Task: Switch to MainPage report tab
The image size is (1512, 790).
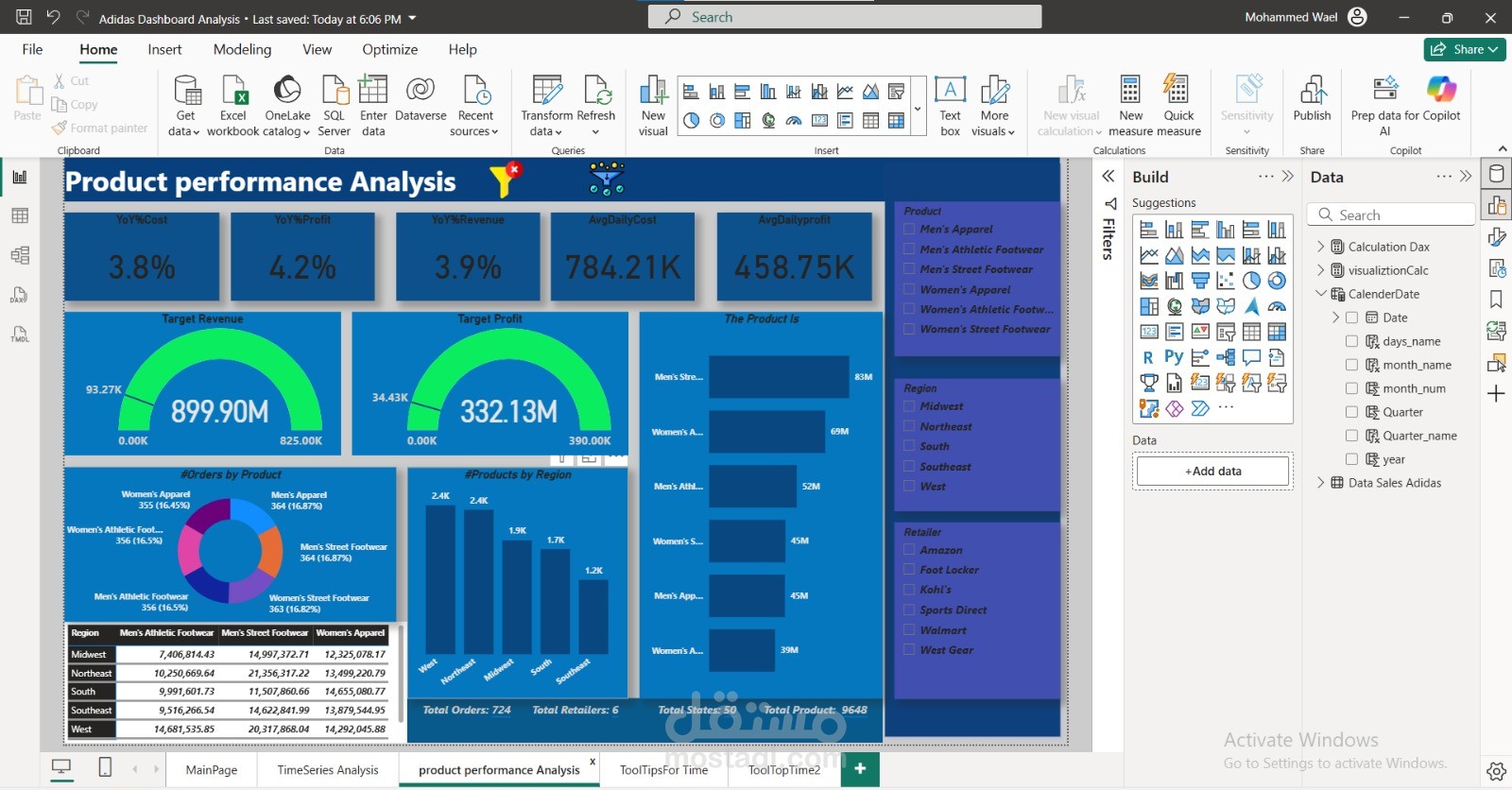Action: (x=212, y=770)
